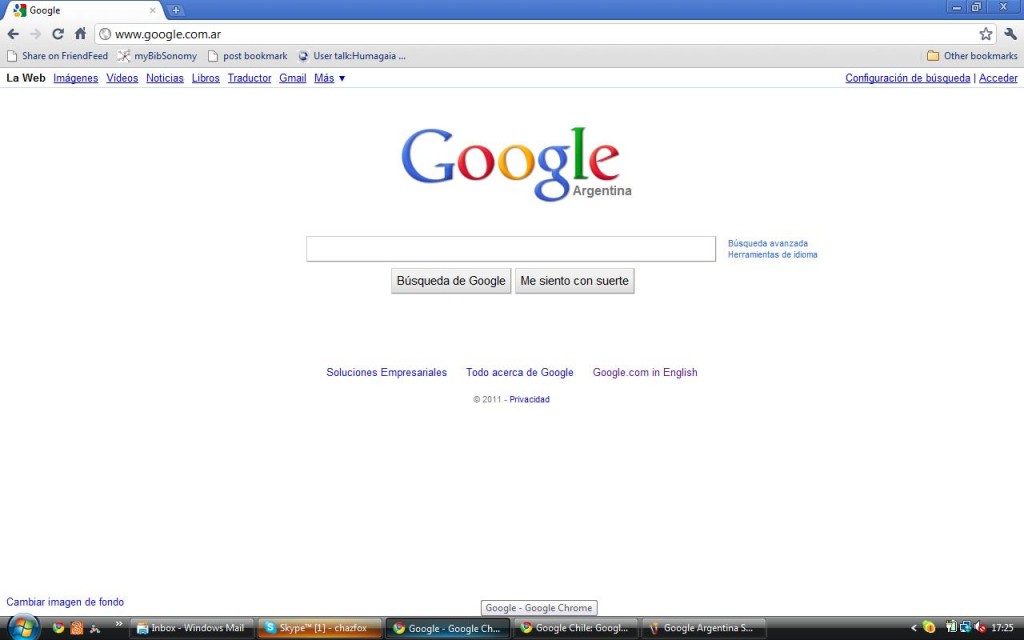Click the address bar showing www.google.com.ar
The width and height of the screenshot is (1024, 640).
(x=545, y=34)
